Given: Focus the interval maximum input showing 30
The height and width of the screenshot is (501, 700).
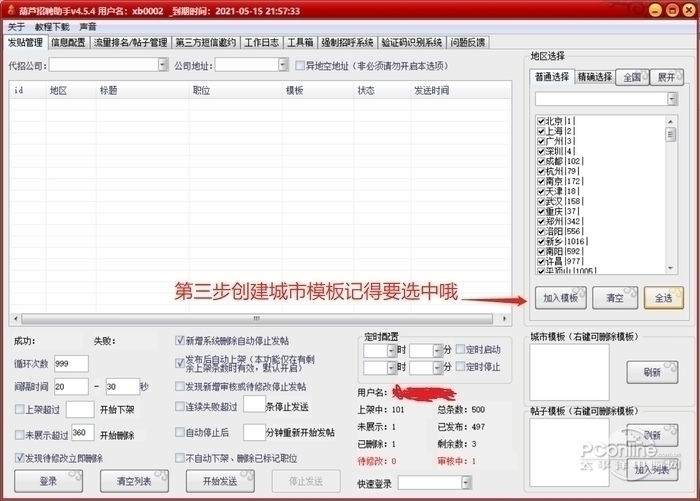Looking at the screenshot, I should [123, 387].
